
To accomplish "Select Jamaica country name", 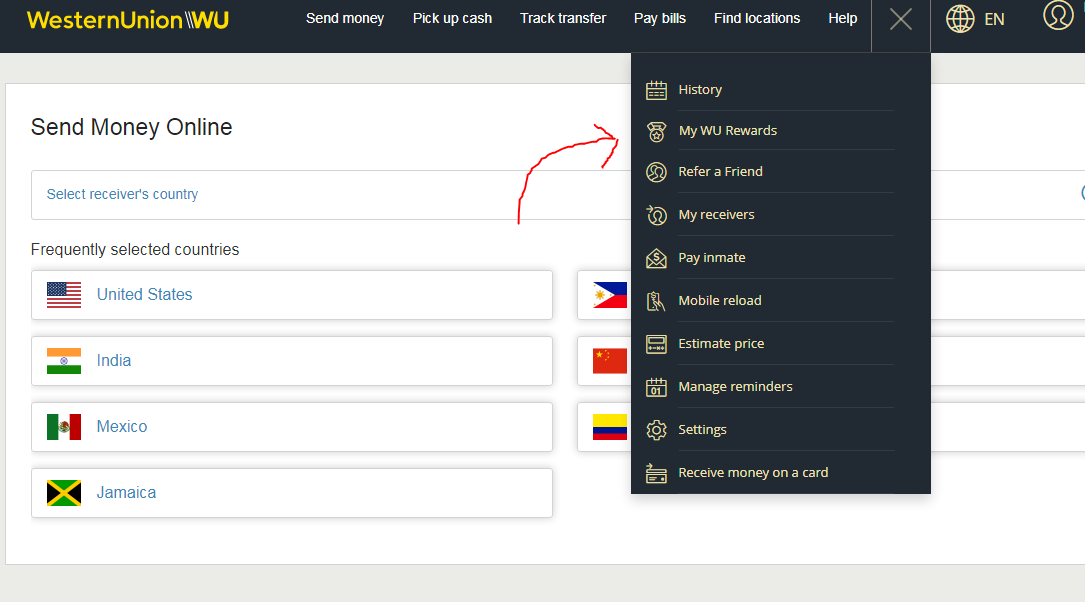I will [126, 493].
